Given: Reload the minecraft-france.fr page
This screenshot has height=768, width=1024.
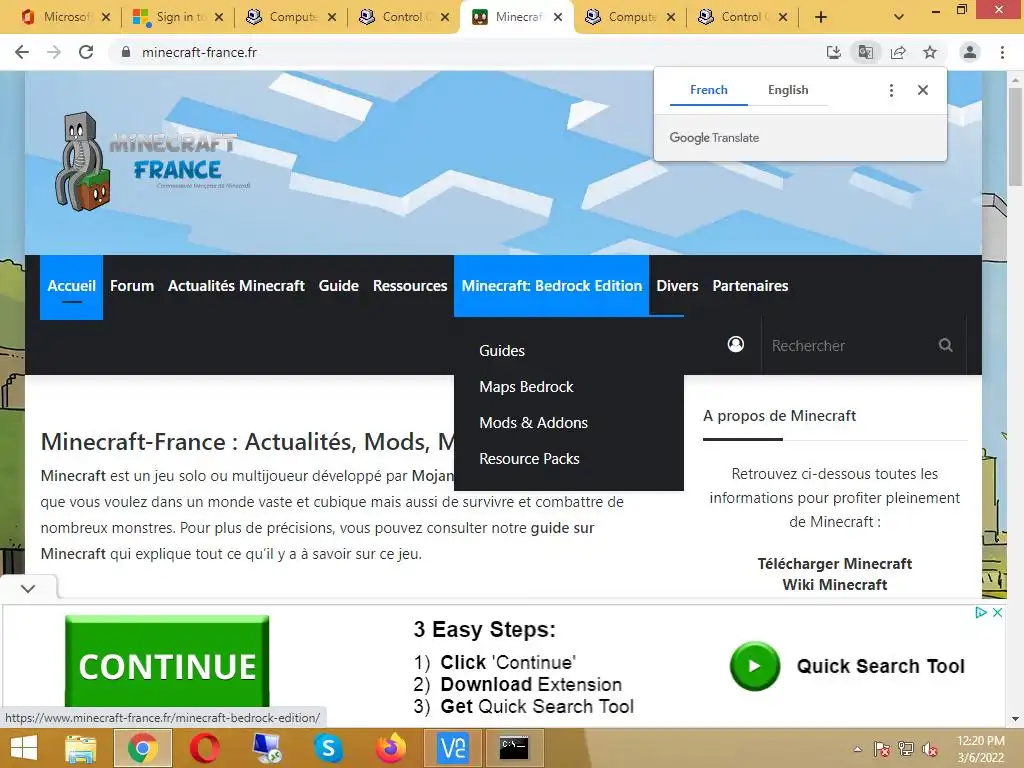Looking at the screenshot, I should pos(86,52).
